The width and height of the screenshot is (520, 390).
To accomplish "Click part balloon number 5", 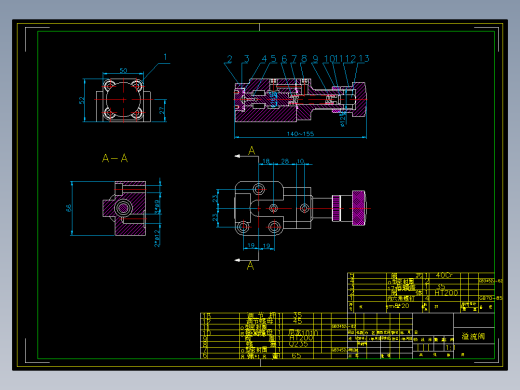I will click(x=273, y=59).
